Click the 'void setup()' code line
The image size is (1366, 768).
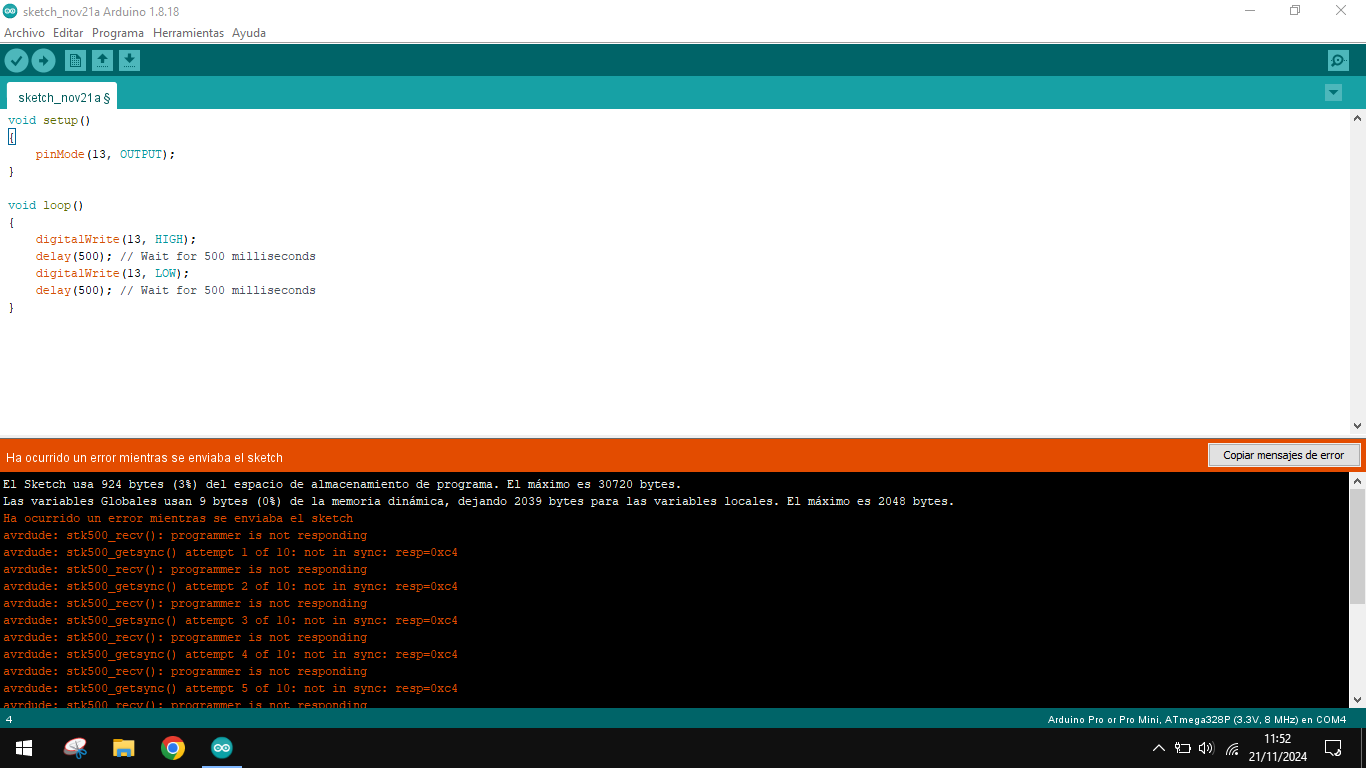click(49, 120)
